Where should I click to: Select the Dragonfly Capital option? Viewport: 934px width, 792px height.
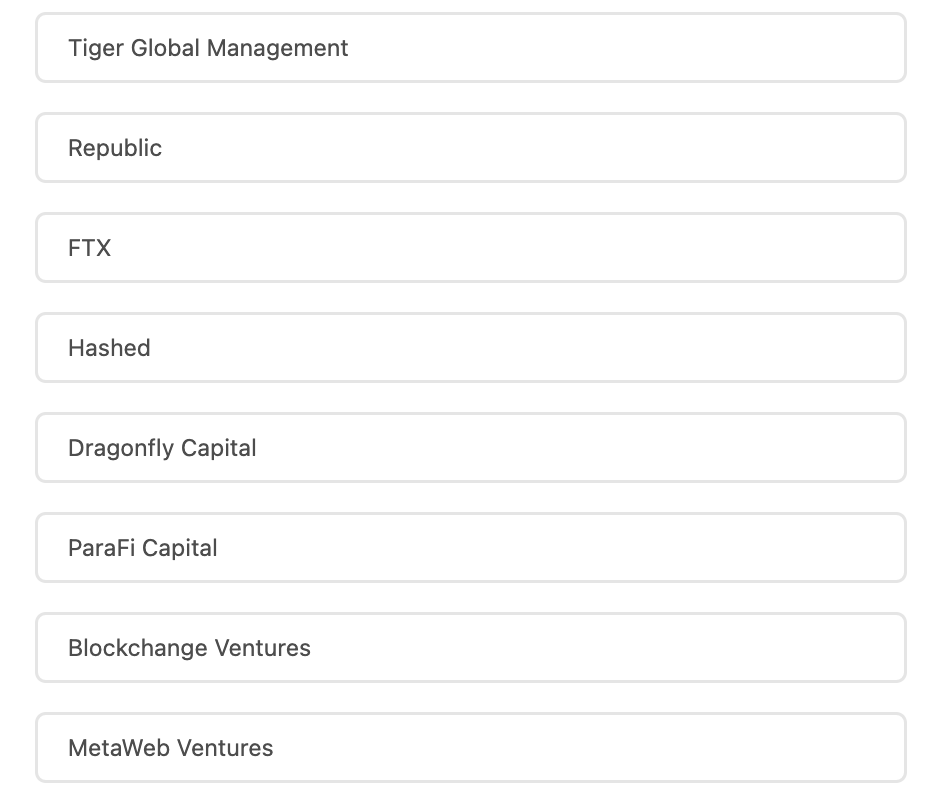(x=470, y=448)
